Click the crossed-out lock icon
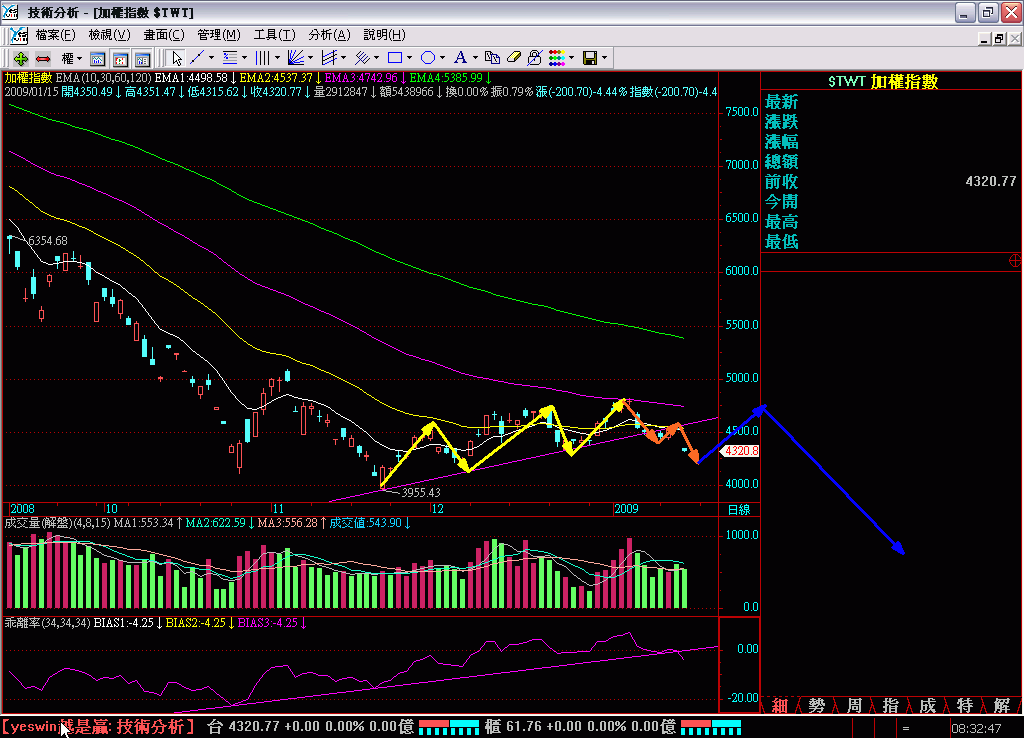1024x738 pixels. pyautogui.click(x=534, y=58)
